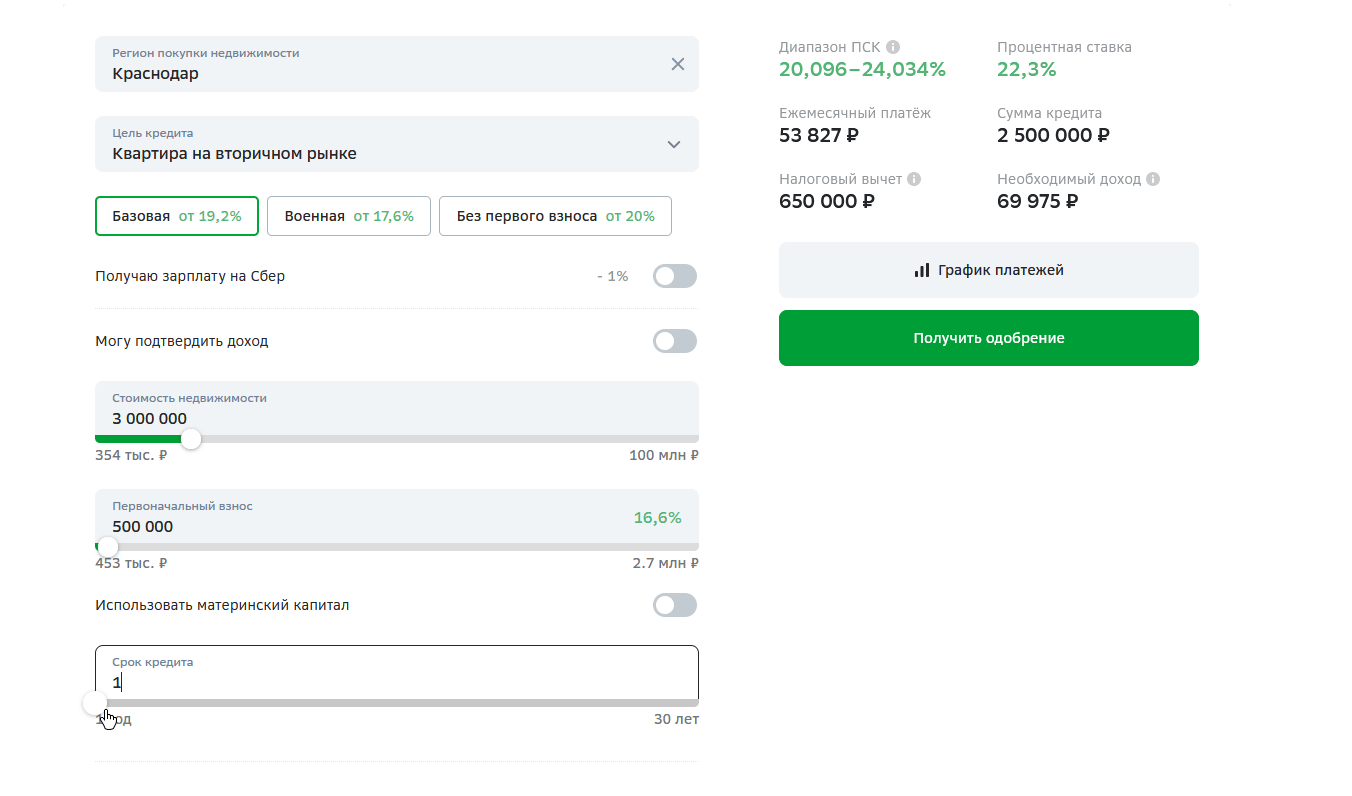Click the 354 тыс. ₽ minimum label

point(131,455)
